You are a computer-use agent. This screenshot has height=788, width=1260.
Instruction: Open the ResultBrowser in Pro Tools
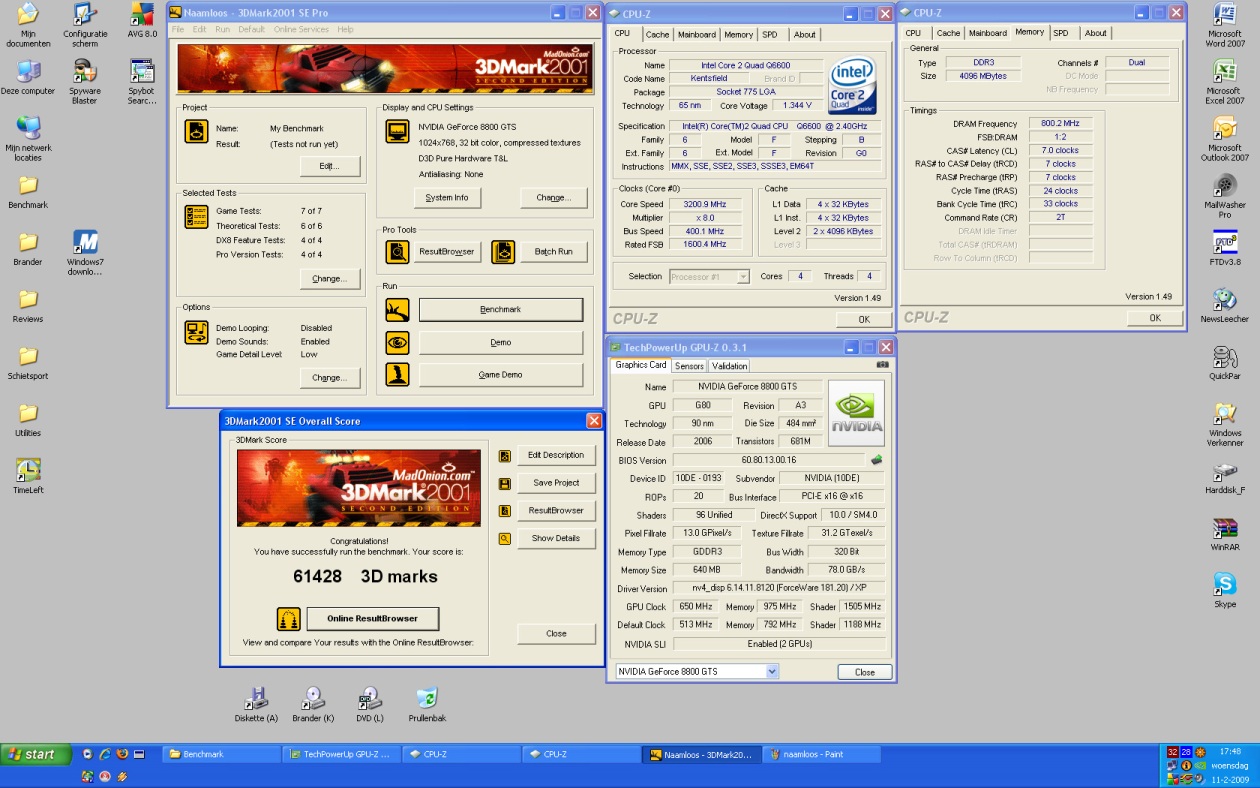(x=447, y=252)
